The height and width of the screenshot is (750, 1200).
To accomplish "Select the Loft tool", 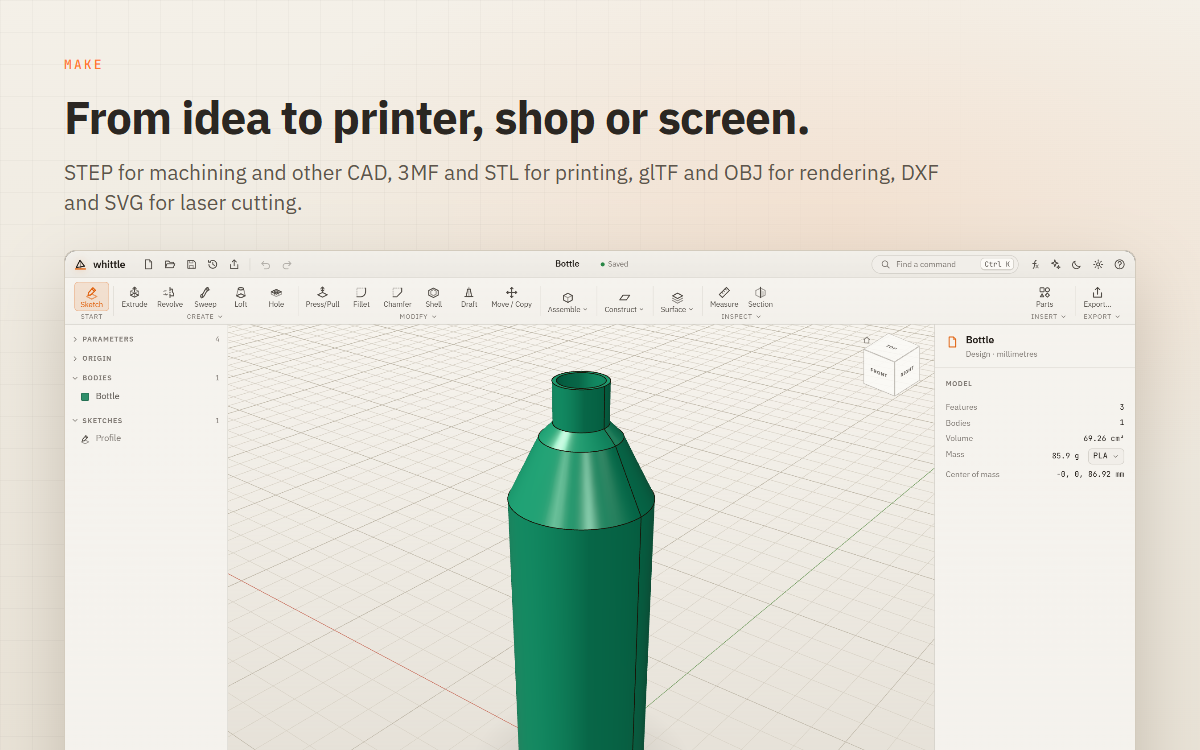I will coord(241,297).
